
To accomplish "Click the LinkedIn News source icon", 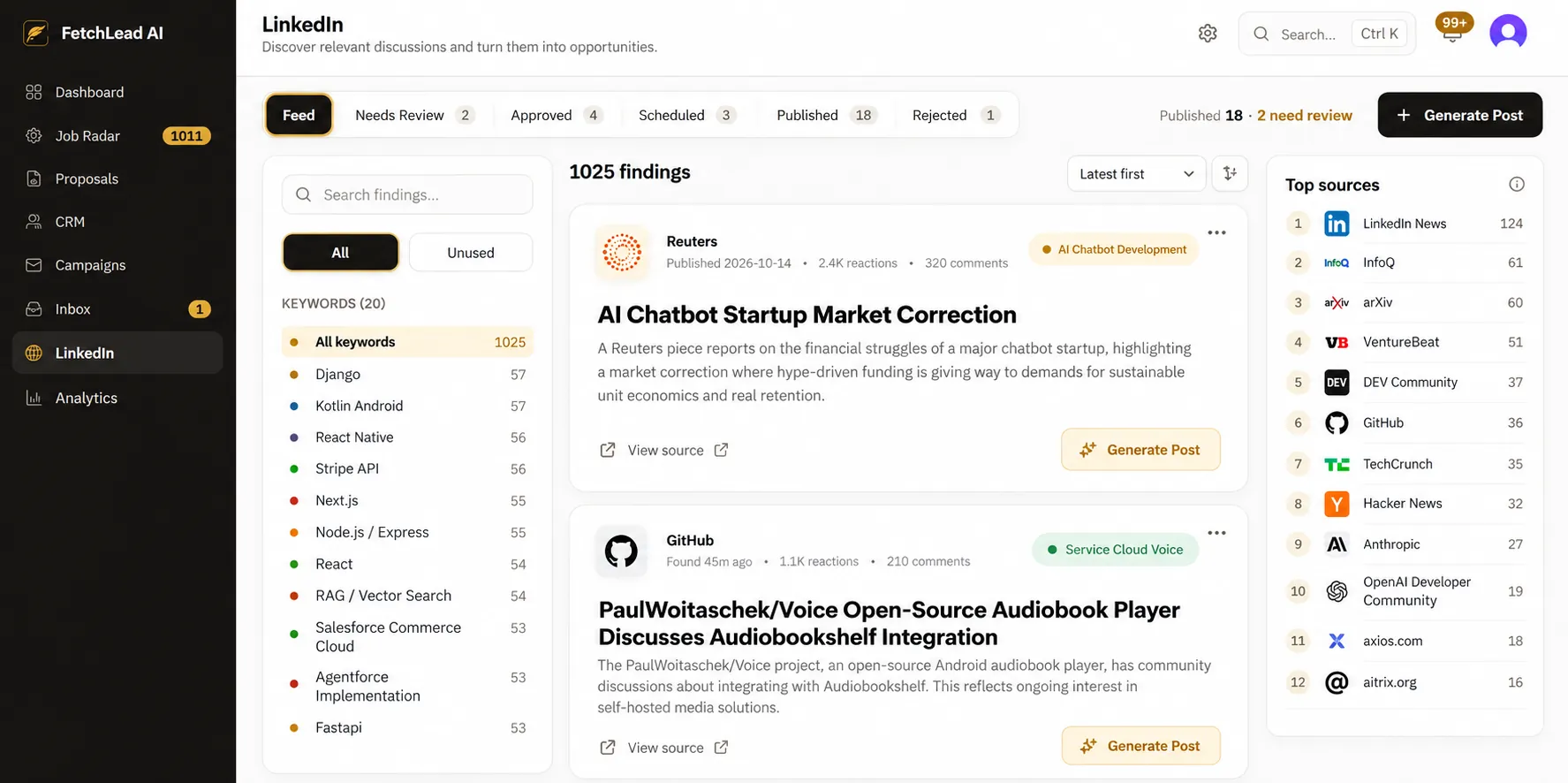I will [1337, 224].
